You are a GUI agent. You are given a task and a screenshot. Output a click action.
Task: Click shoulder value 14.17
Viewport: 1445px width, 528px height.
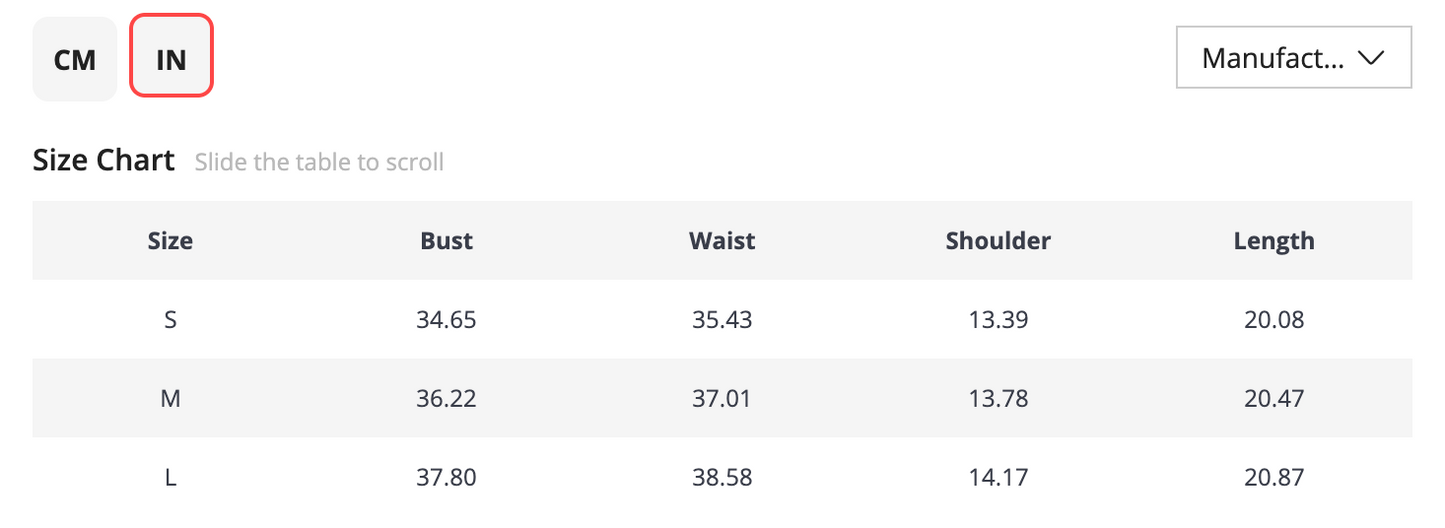[x=998, y=478]
